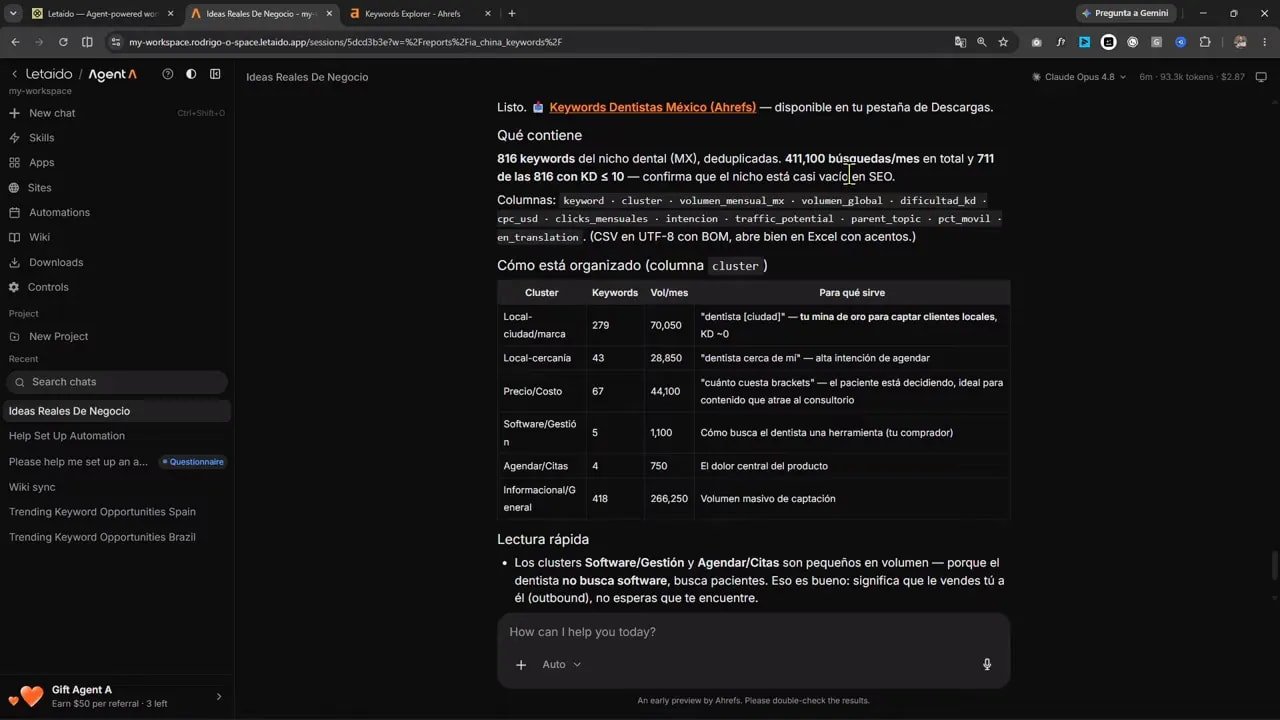Open Sites in sidebar

pyautogui.click(x=40, y=187)
